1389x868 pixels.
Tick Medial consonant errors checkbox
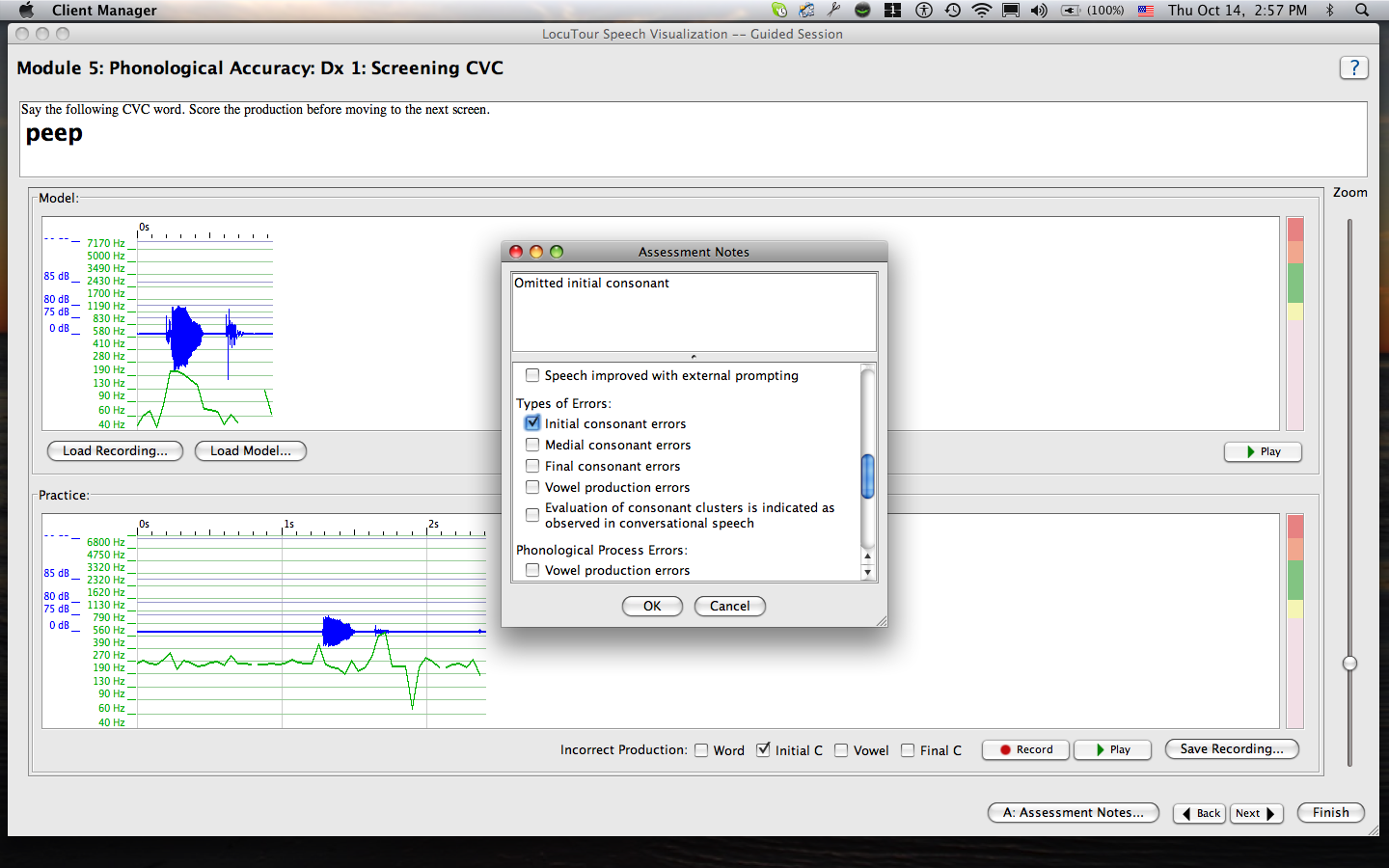pos(532,445)
